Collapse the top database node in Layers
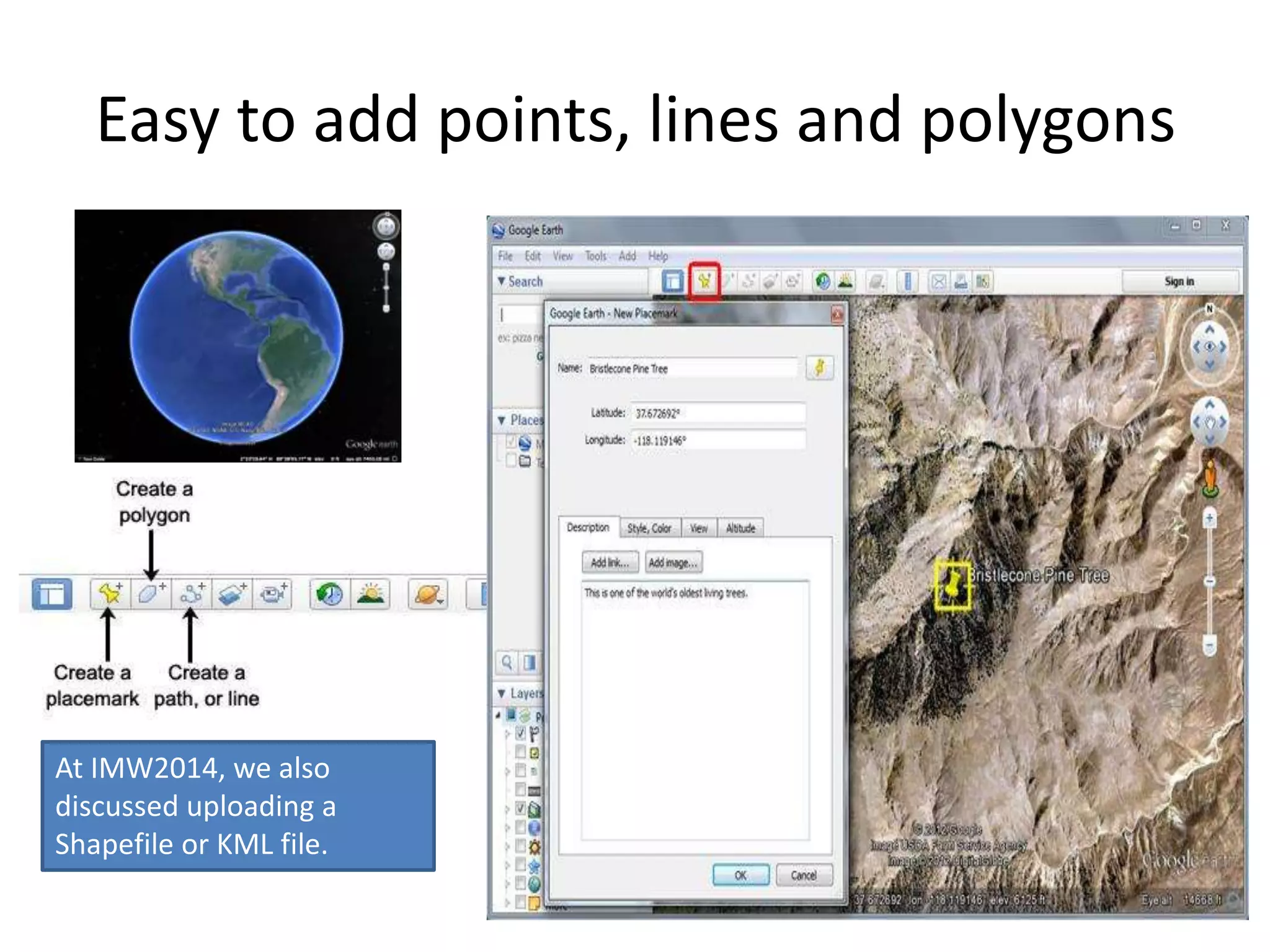Screen dimensions: 1270x952 tap(498, 716)
